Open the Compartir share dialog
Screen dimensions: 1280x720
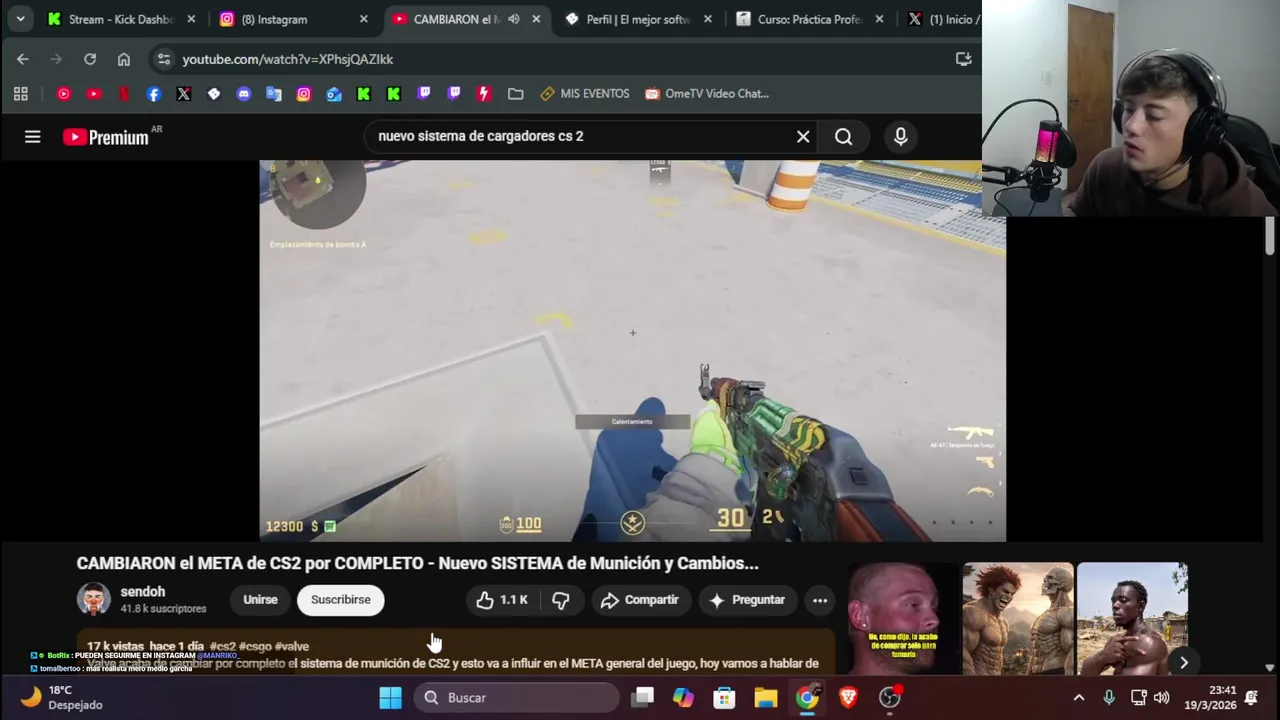[x=640, y=600]
